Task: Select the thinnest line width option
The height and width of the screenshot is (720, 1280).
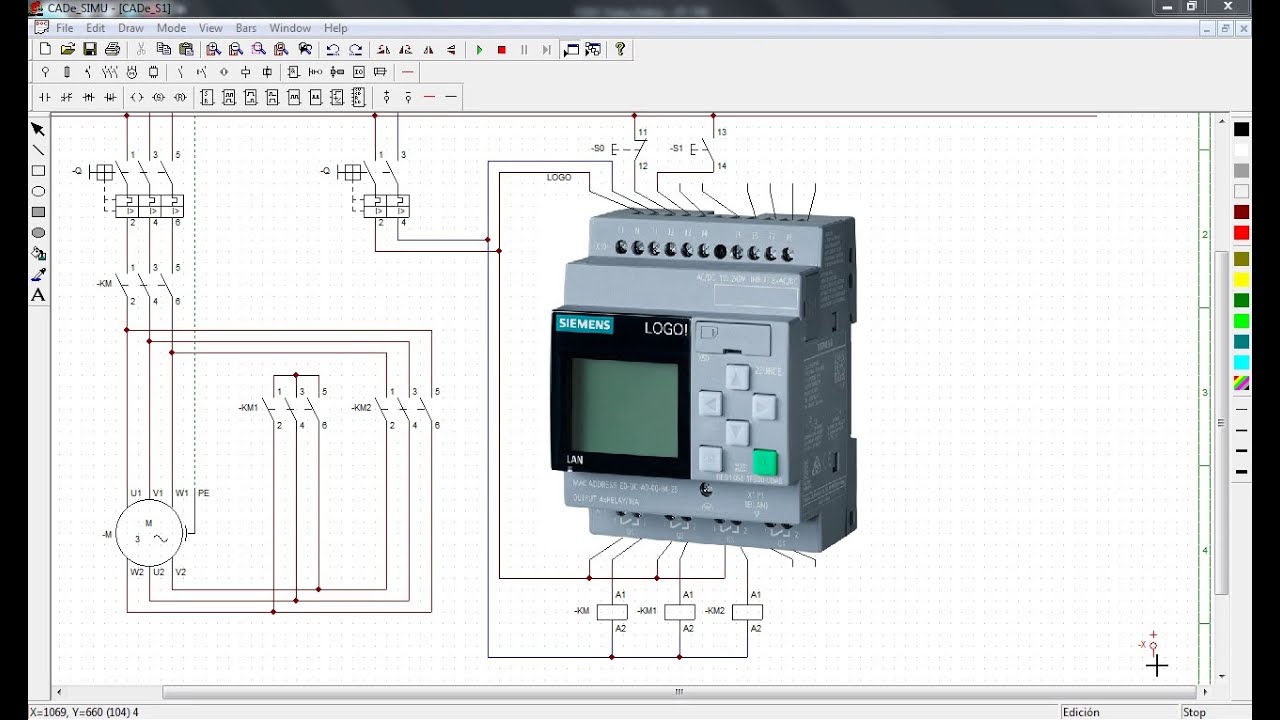Action: (x=1241, y=409)
